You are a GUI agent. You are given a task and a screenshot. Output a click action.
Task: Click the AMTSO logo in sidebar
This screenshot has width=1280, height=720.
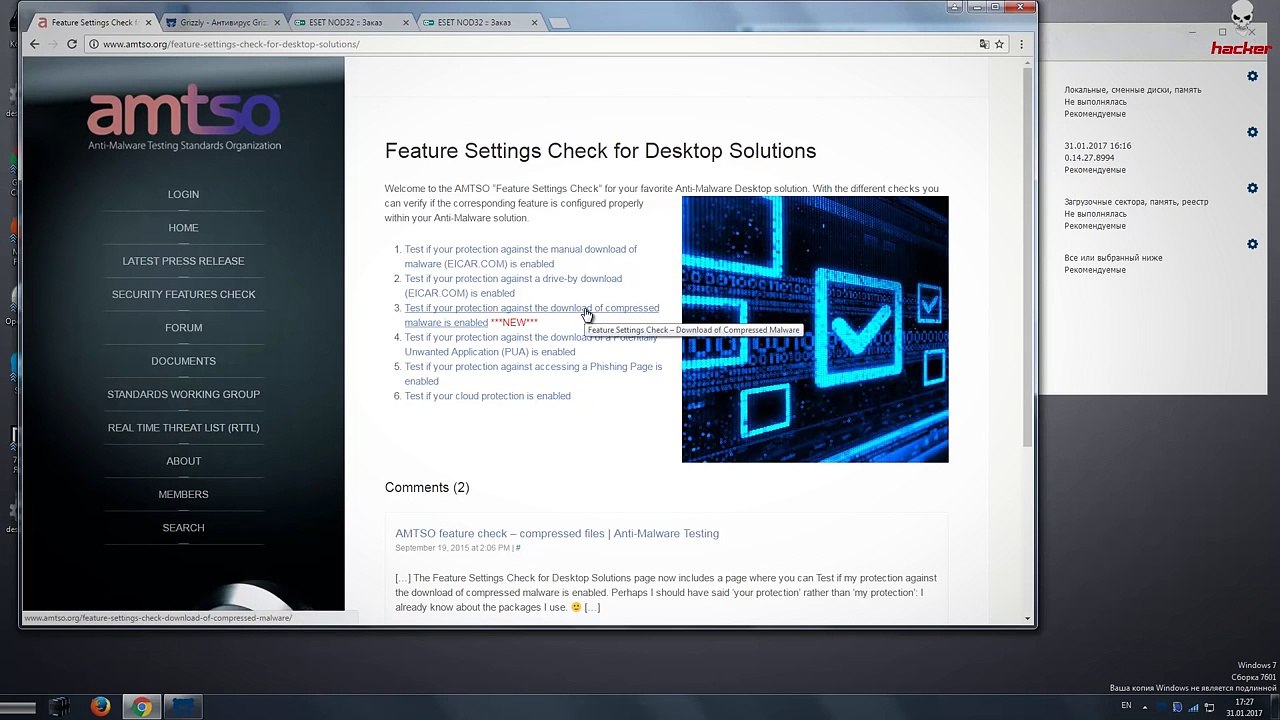(184, 118)
